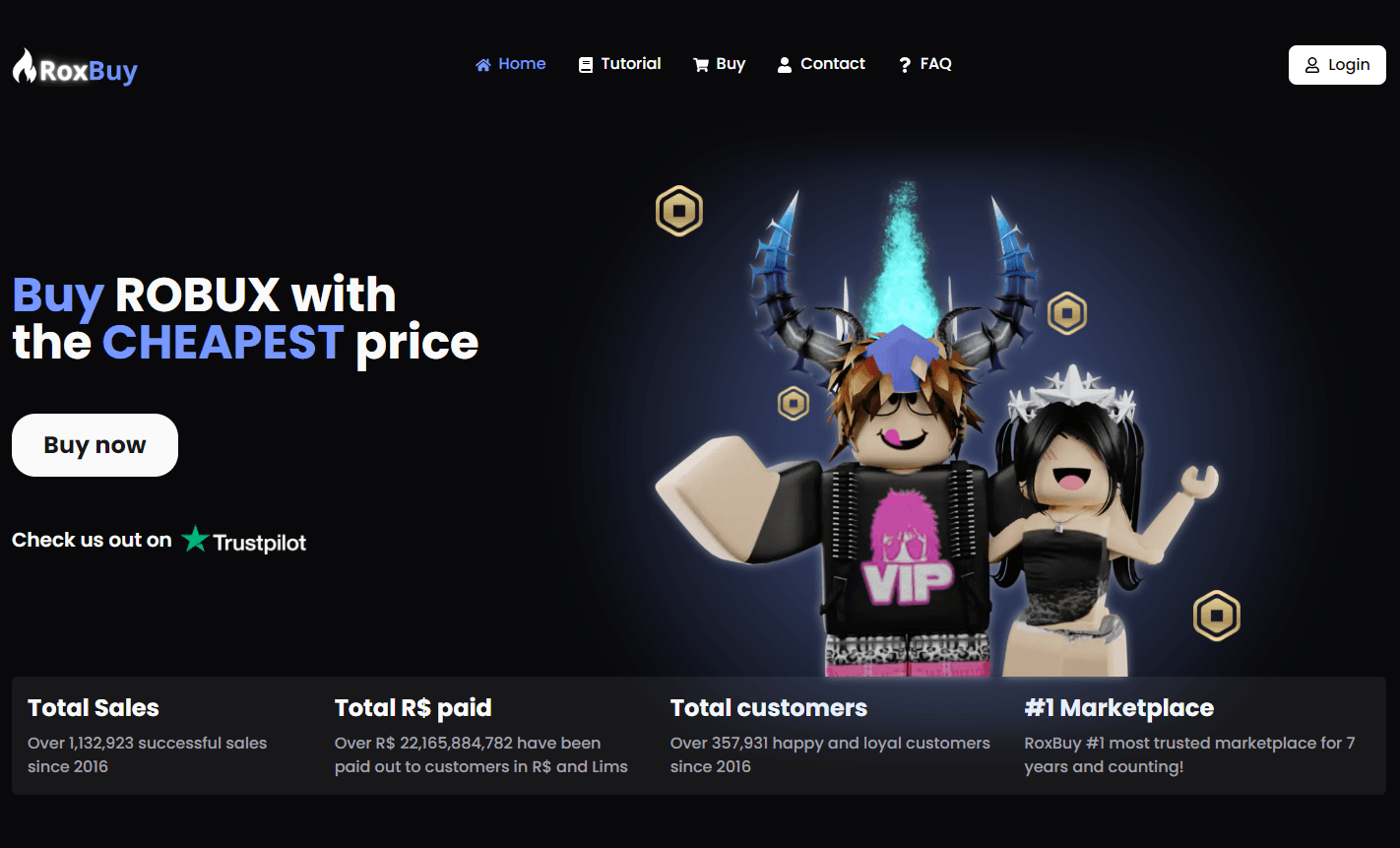Click the Robux coin at bottom right of characters

1217,616
